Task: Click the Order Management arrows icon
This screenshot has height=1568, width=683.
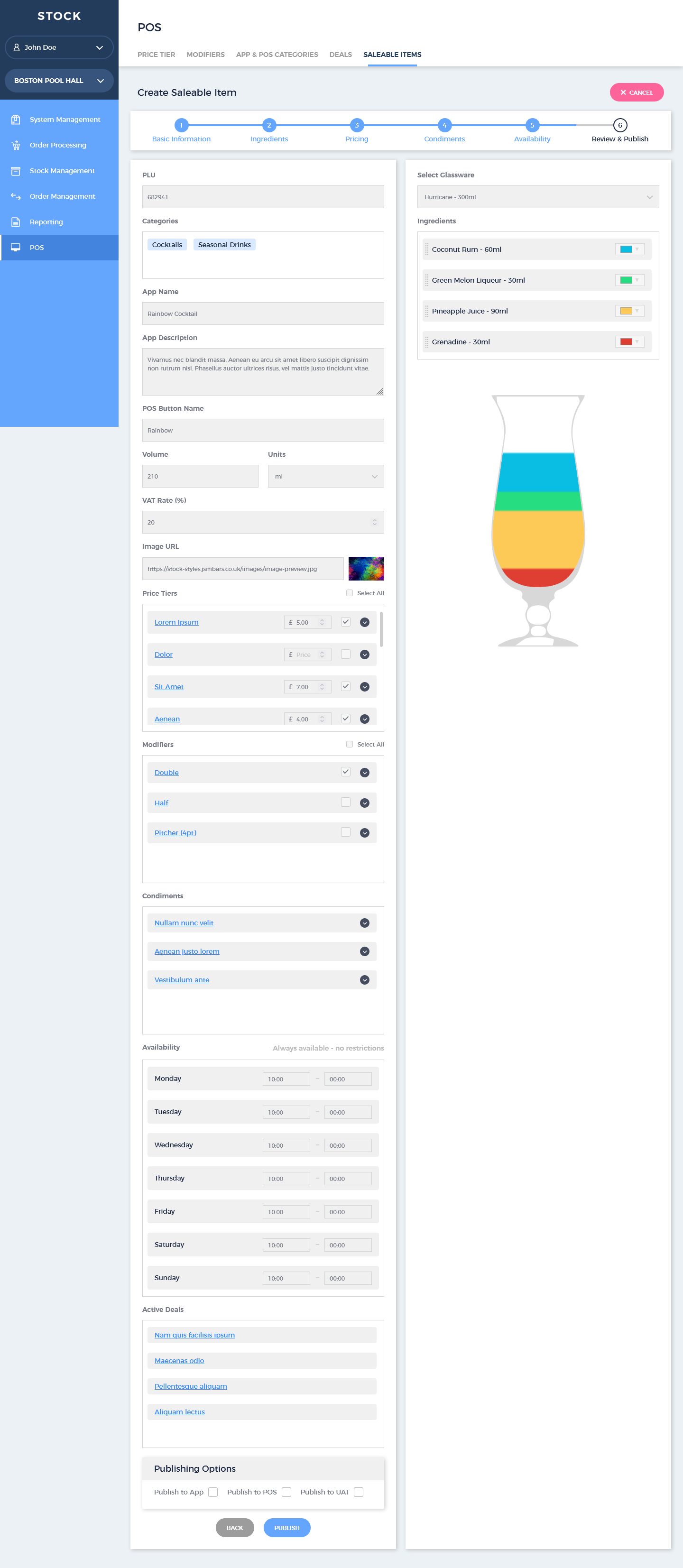Action: (x=16, y=196)
